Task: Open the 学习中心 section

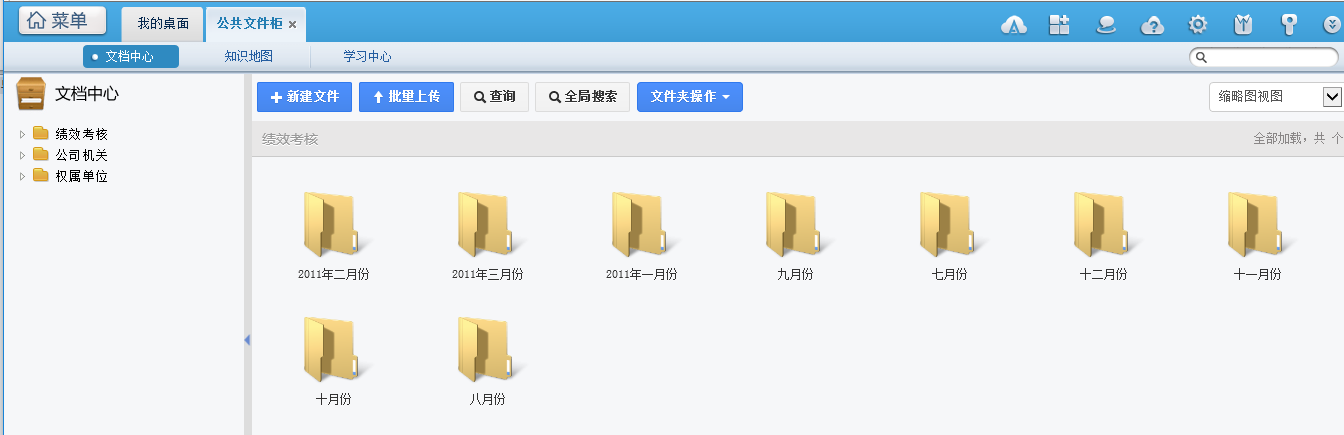Action: tap(367, 57)
